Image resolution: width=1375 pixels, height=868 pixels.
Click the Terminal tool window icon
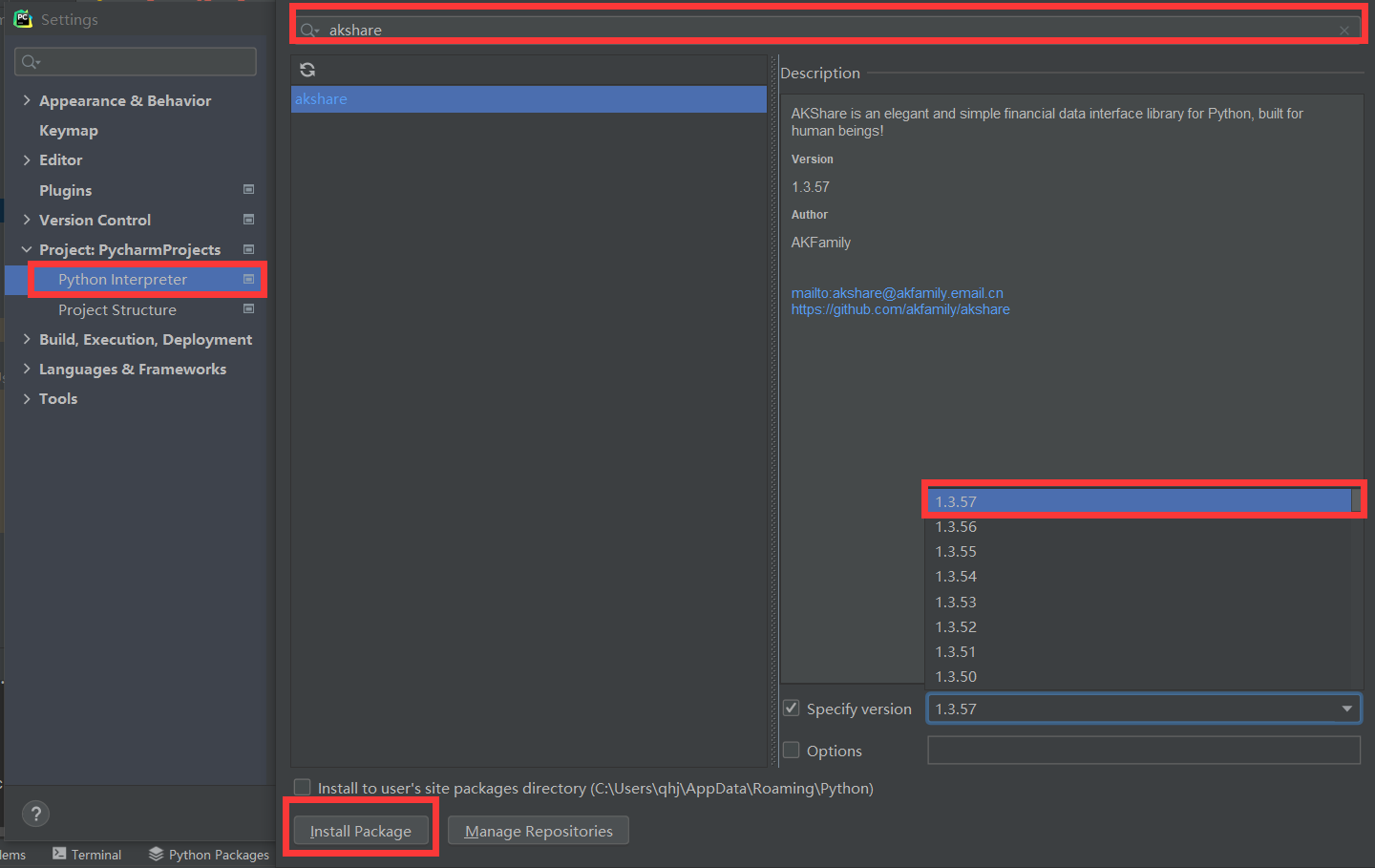point(59,854)
